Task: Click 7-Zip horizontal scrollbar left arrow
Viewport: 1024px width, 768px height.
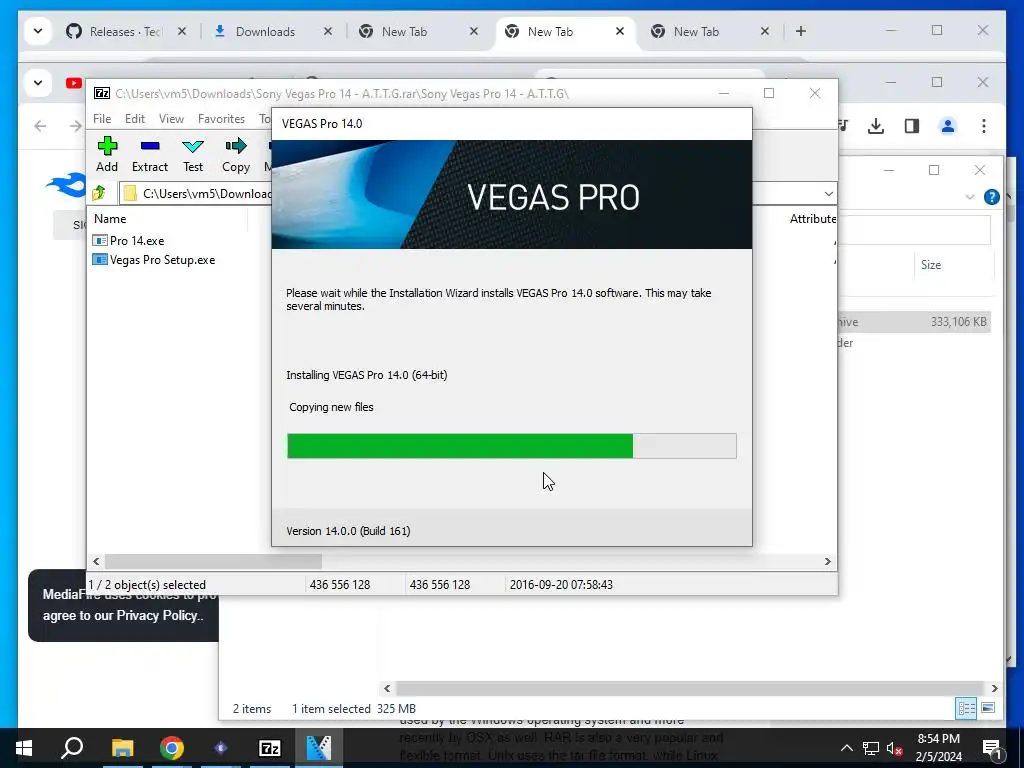Action: pyautogui.click(x=97, y=562)
